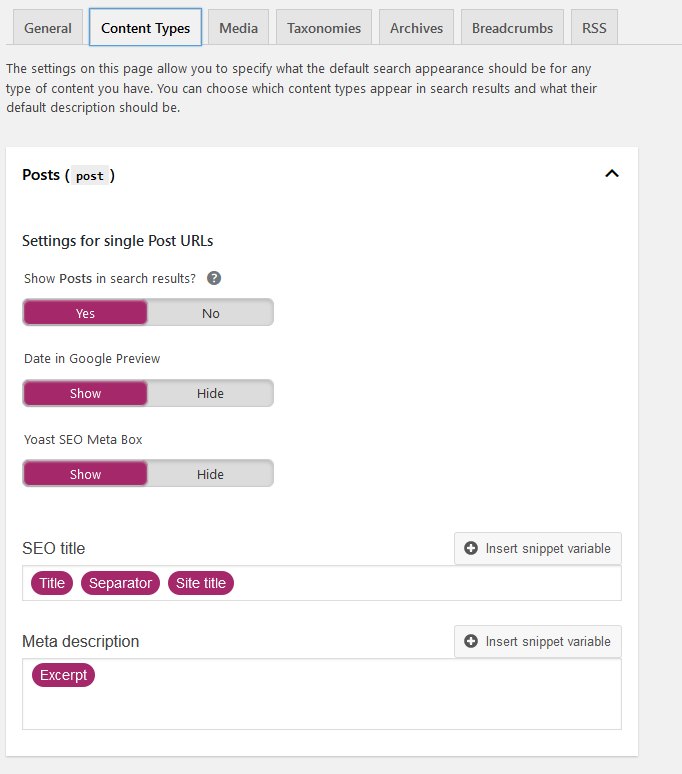
Task: Select Yes for Show Posts in search results
Action: tap(85, 313)
